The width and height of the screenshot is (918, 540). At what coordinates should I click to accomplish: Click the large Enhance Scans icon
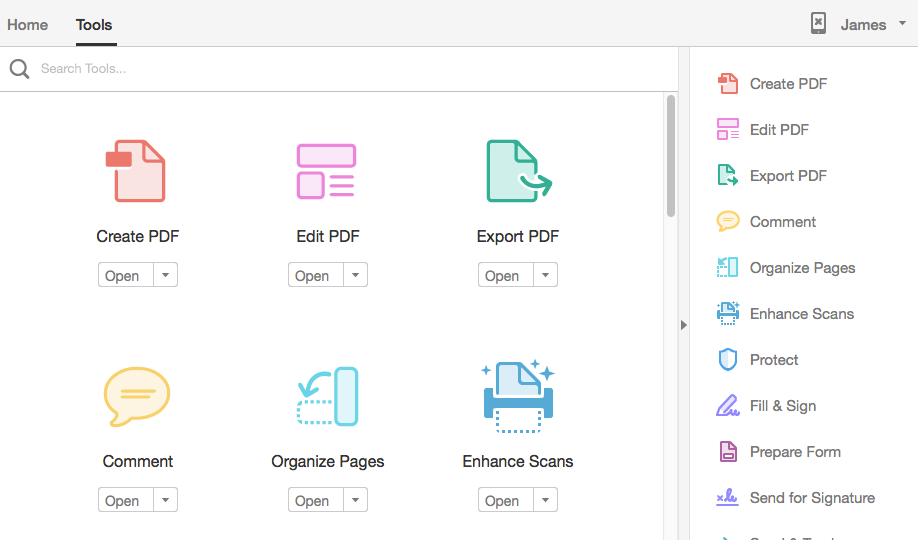[518, 397]
